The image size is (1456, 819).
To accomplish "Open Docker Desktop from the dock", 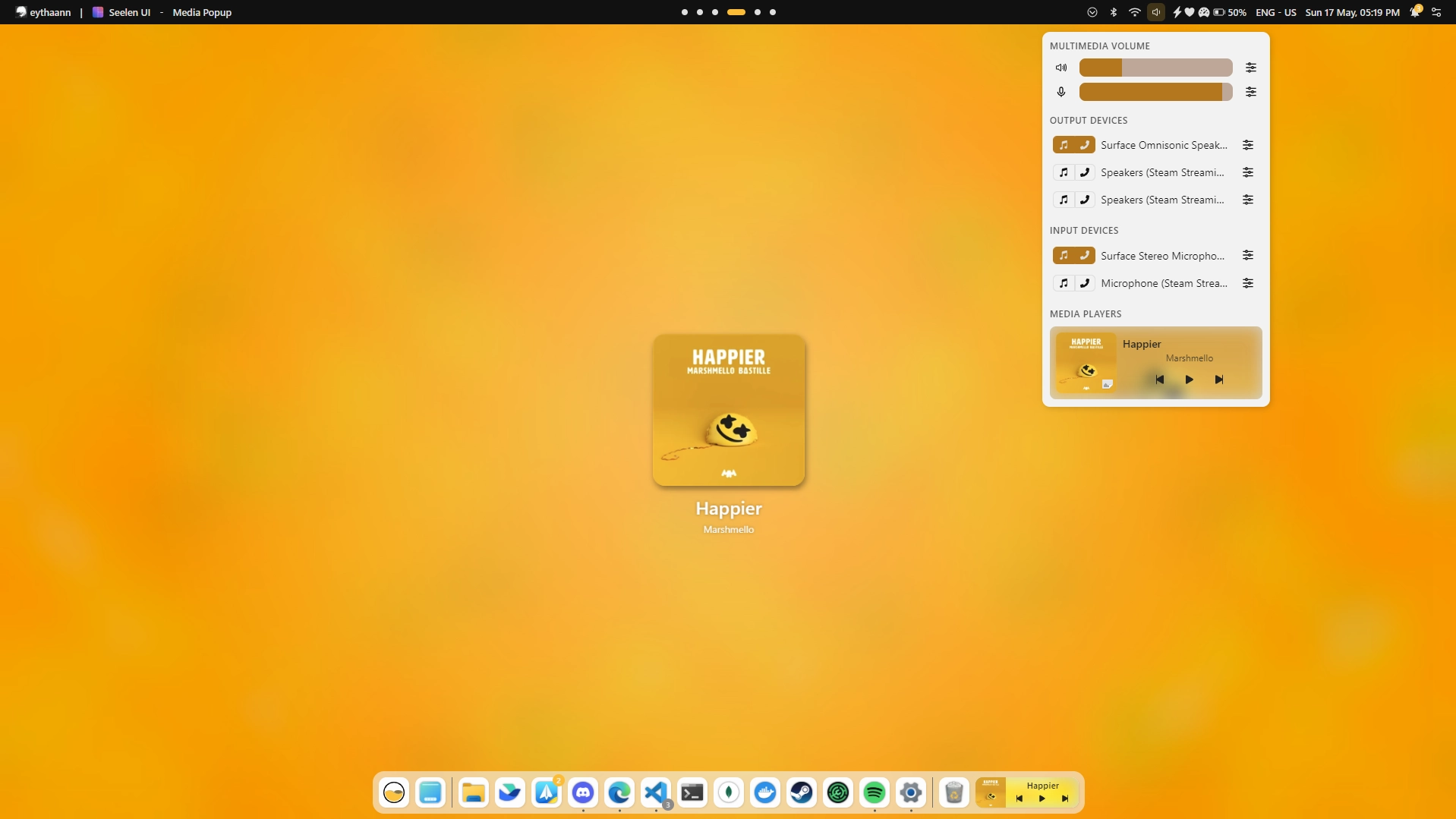I will [x=765, y=792].
